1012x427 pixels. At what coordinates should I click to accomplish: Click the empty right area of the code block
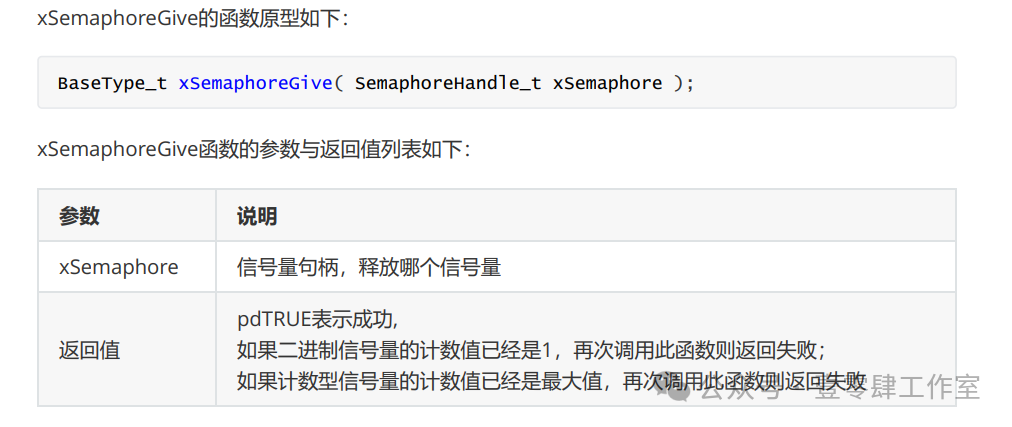[825, 83]
